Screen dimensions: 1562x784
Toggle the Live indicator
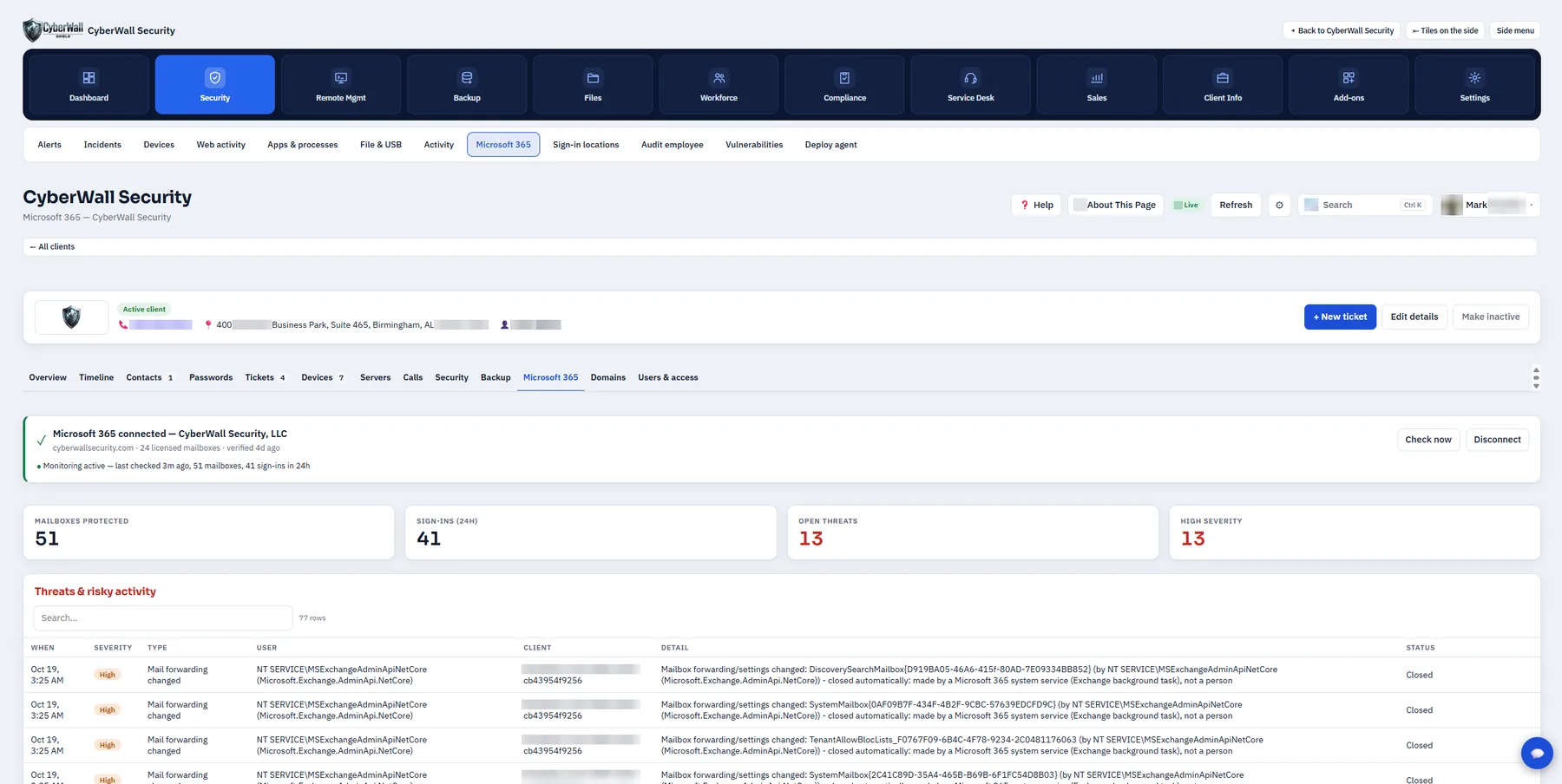[1186, 206]
